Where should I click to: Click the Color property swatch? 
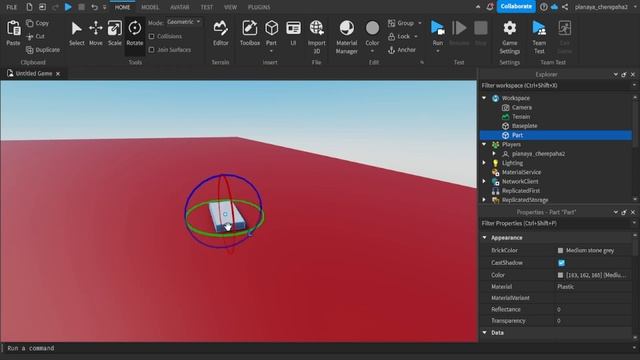pyautogui.click(x=560, y=275)
